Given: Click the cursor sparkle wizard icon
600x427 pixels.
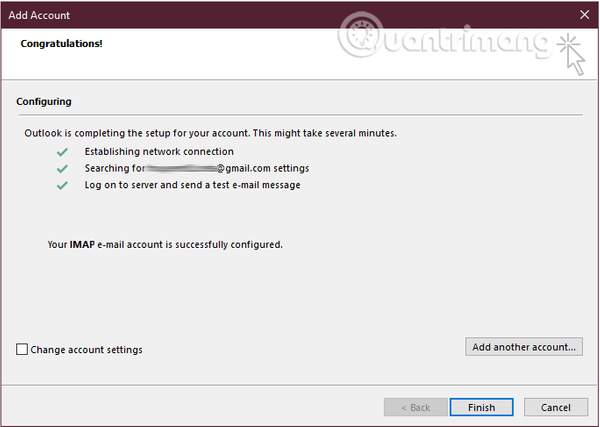Looking at the screenshot, I should click(571, 54).
